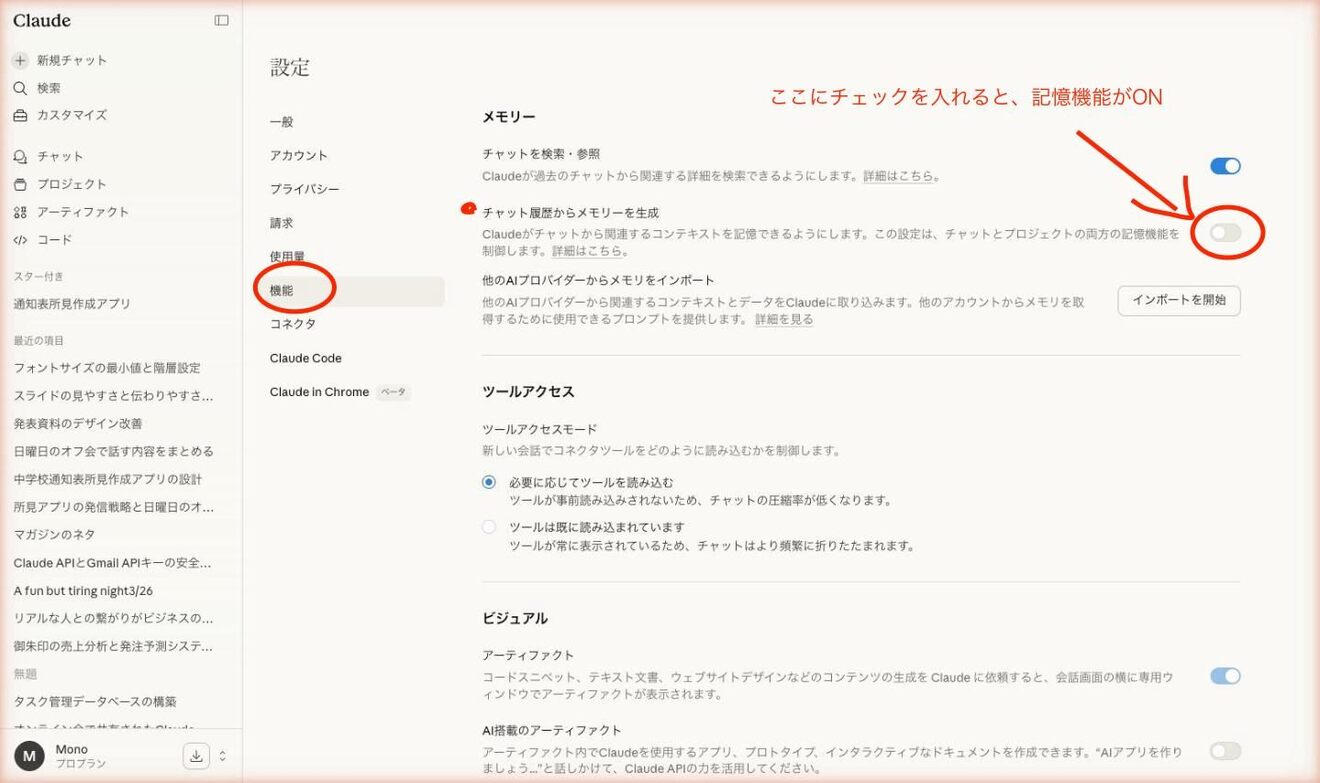1320x783 pixels.
Task: Open chat 中学校通知表所見作成アプリの設計
Action: pyautogui.click(x=108, y=479)
